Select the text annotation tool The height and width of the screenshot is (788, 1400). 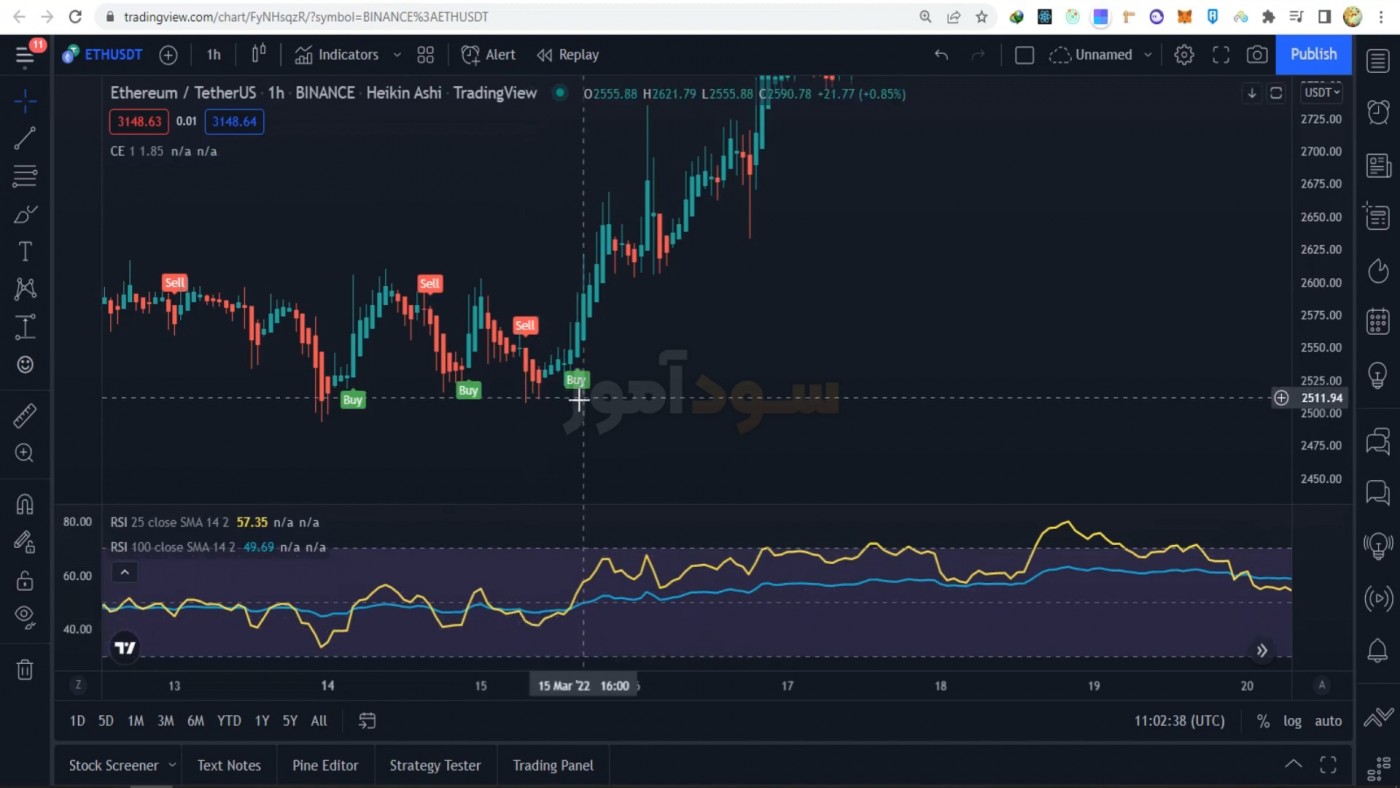25,252
